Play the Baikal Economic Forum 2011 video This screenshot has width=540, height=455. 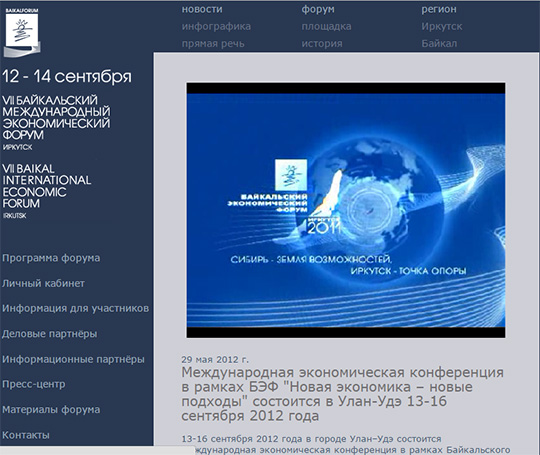coord(346,210)
